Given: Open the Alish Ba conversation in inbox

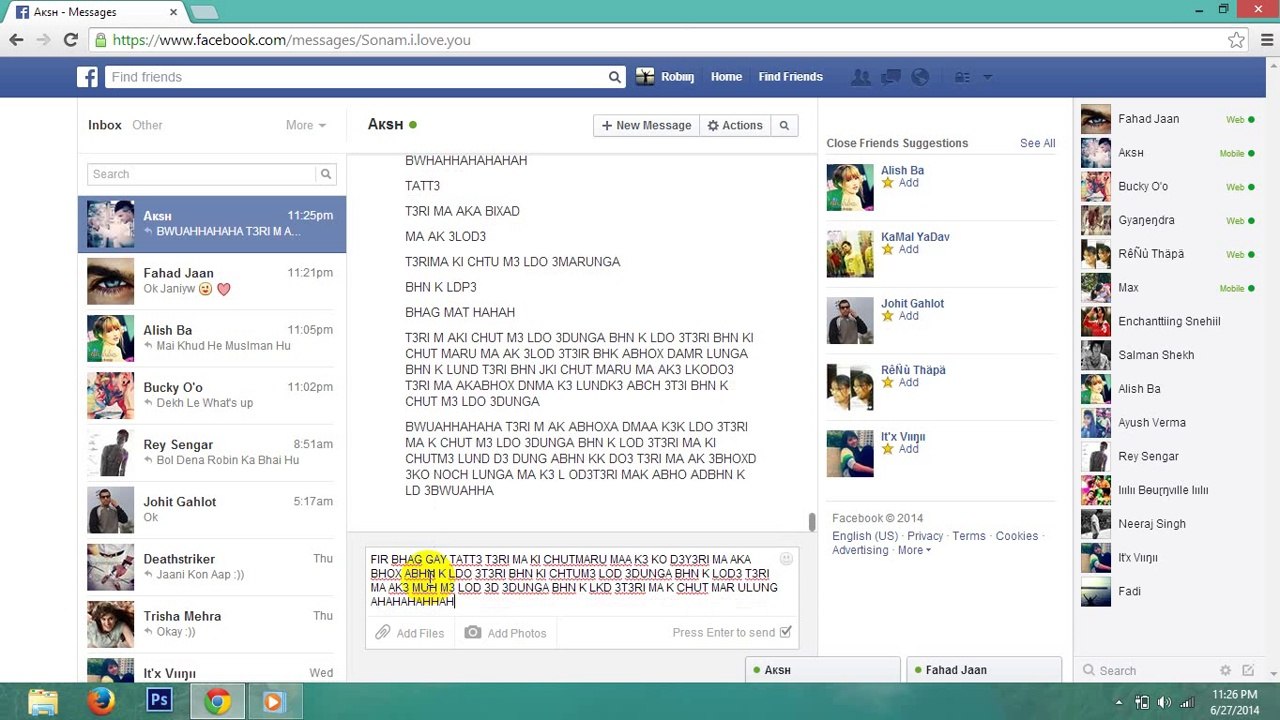Looking at the screenshot, I should [212, 338].
